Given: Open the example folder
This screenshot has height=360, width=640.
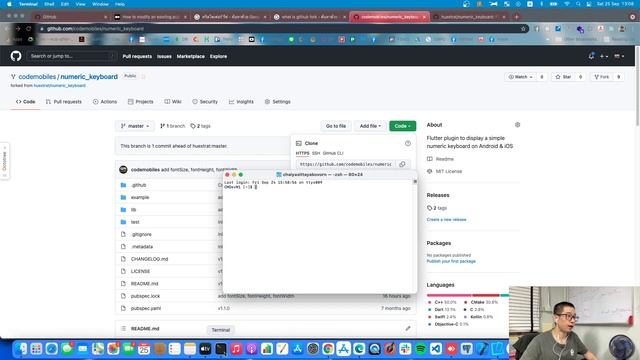Looking at the screenshot, I should pyautogui.click(x=140, y=198).
